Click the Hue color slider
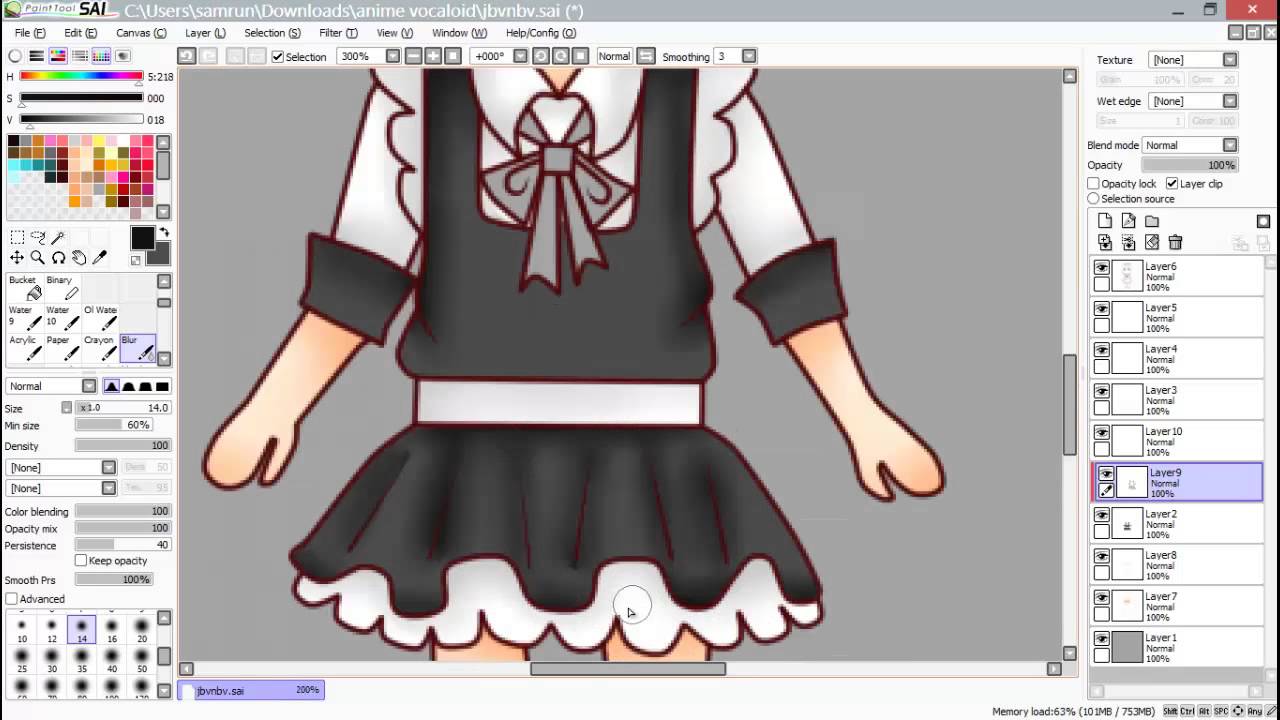This screenshot has width=1280, height=720. point(81,76)
